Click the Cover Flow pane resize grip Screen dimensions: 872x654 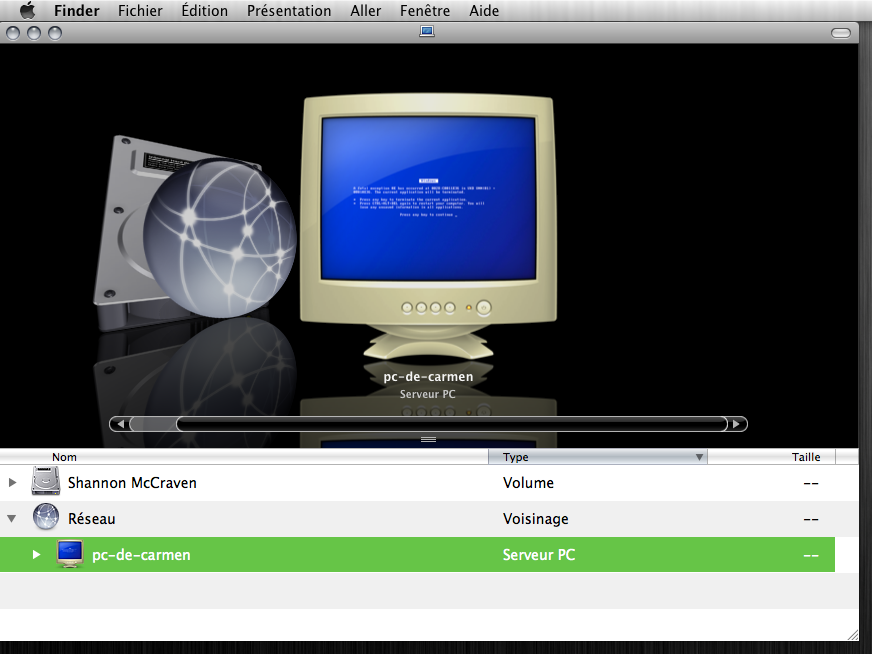point(428,440)
